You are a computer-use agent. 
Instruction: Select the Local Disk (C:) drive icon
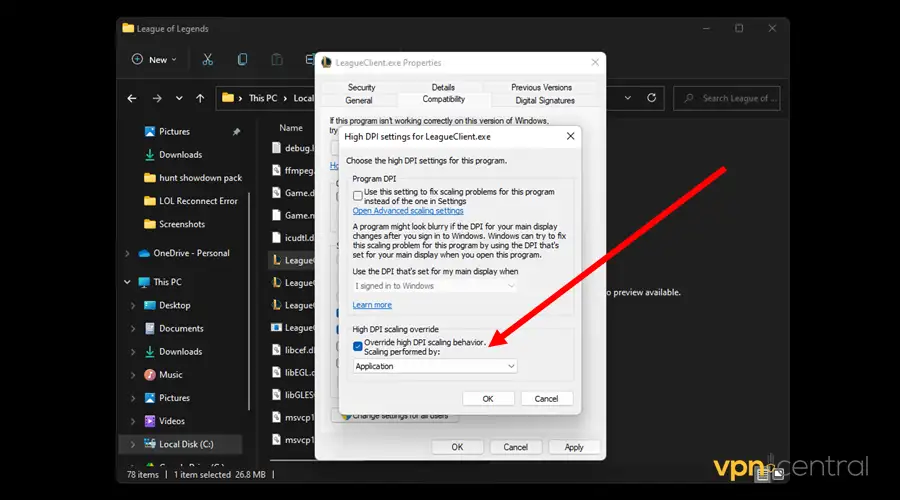click(150, 444)
